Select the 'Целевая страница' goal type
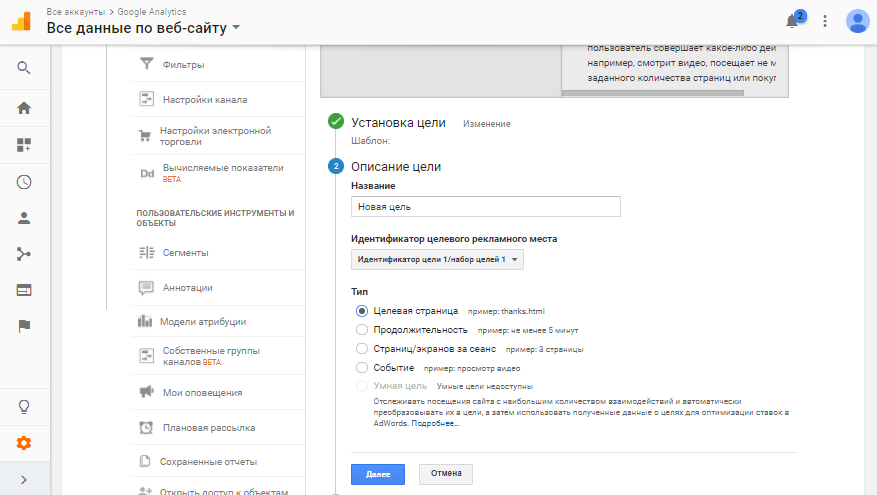This screenshot has width=877, height=495. (x=362, y=311)
